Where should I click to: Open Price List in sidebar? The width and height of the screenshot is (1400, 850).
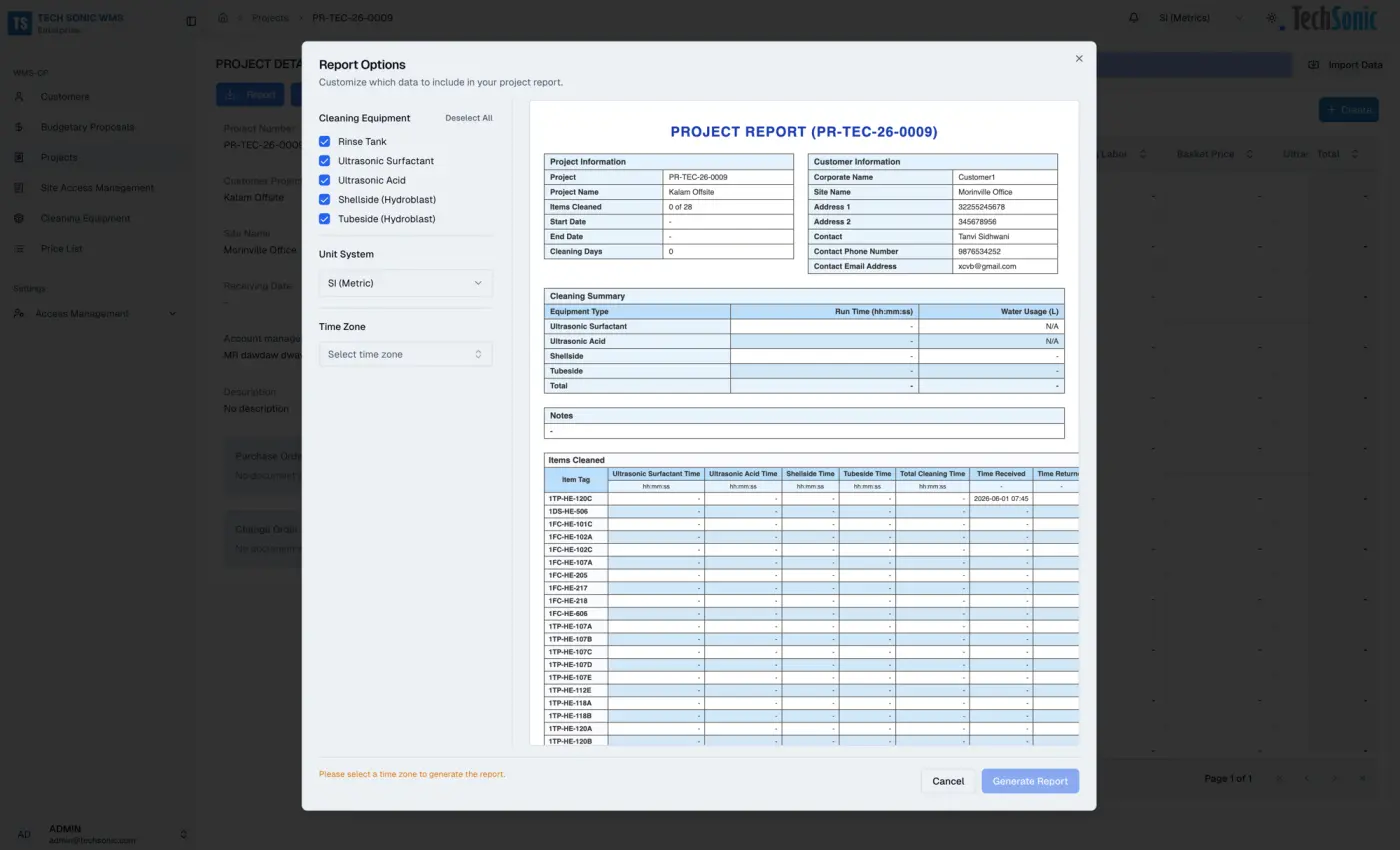(61, 248)
